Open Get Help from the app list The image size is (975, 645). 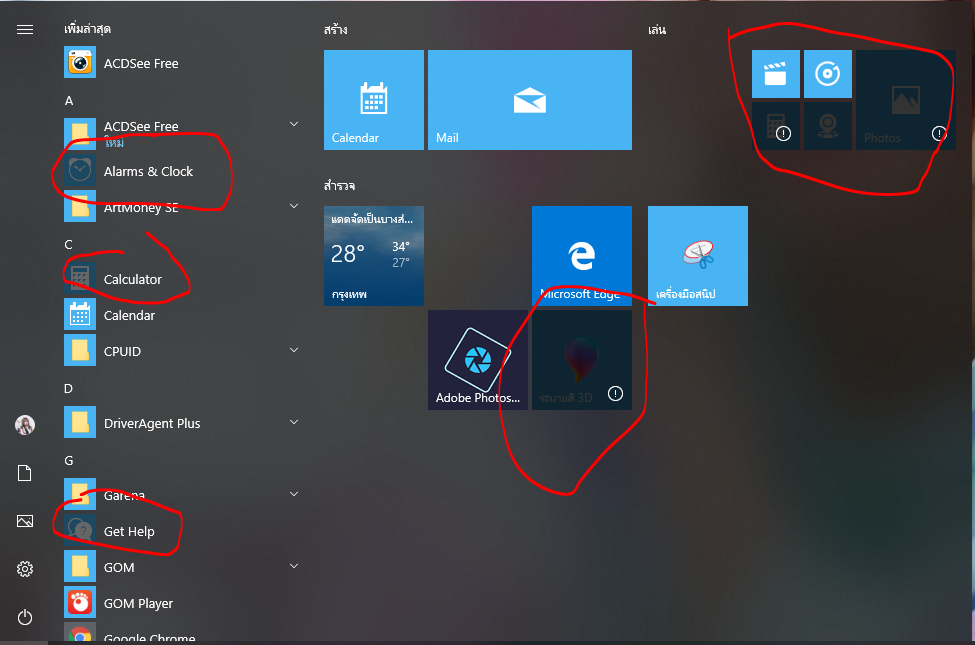tap(182, 531)
